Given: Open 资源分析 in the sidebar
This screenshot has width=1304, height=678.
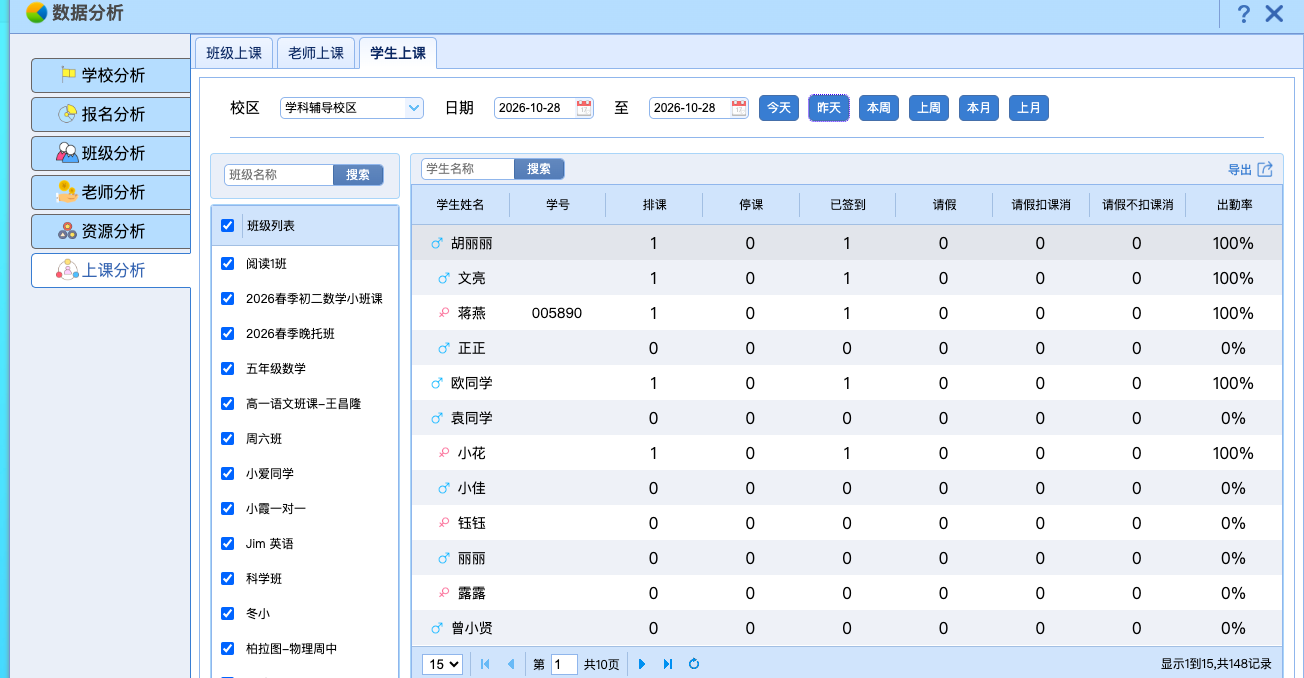Looking at the screenshot, I should point(111,231).
